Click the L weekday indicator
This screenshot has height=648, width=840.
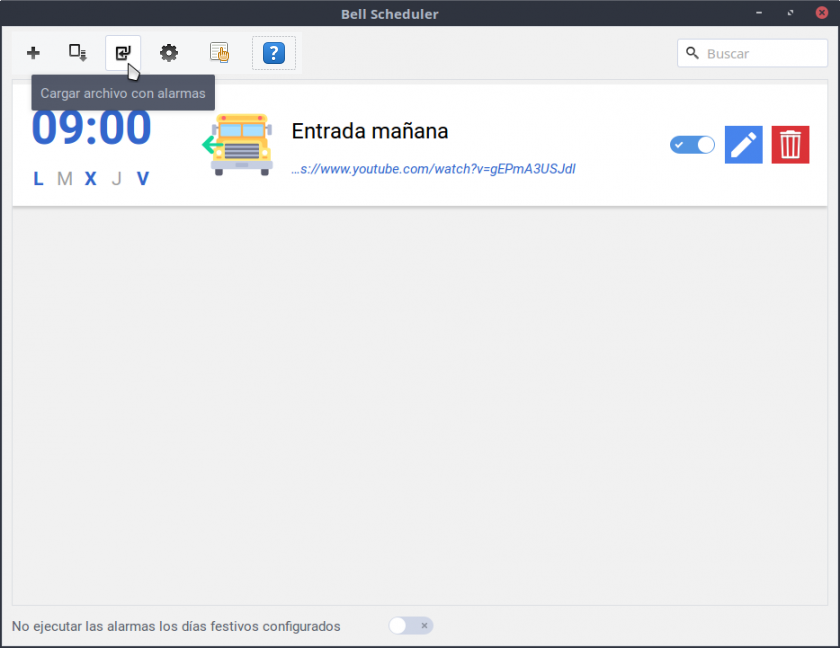[38, 179]
